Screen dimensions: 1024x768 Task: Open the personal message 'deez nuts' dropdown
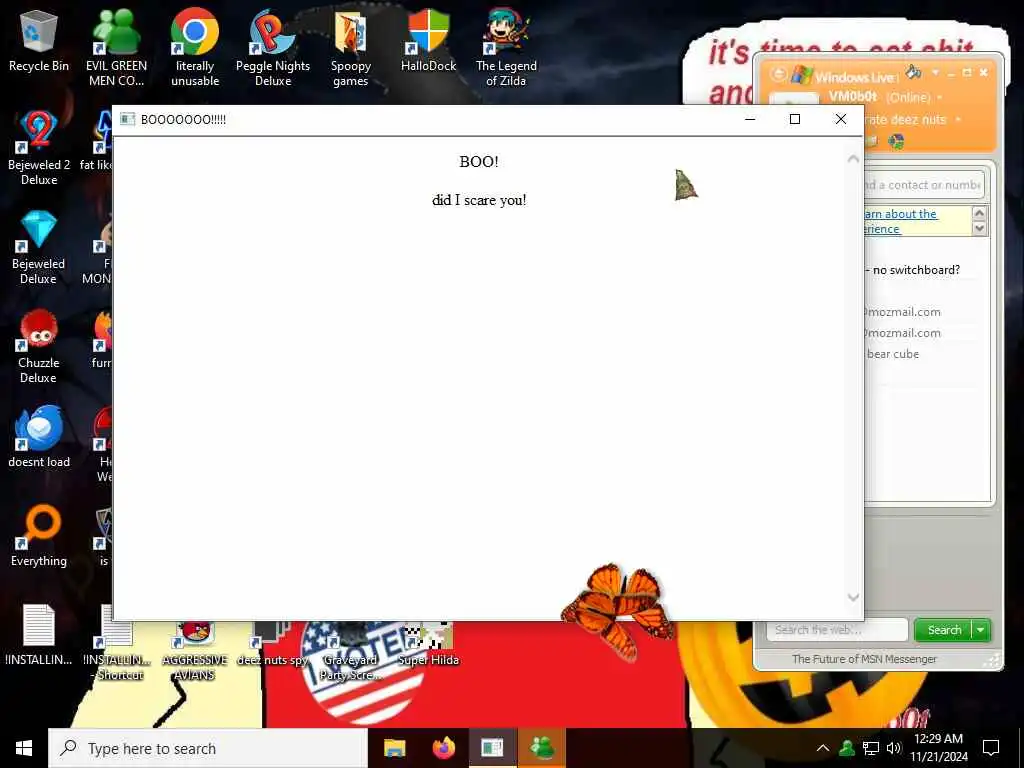958,120
